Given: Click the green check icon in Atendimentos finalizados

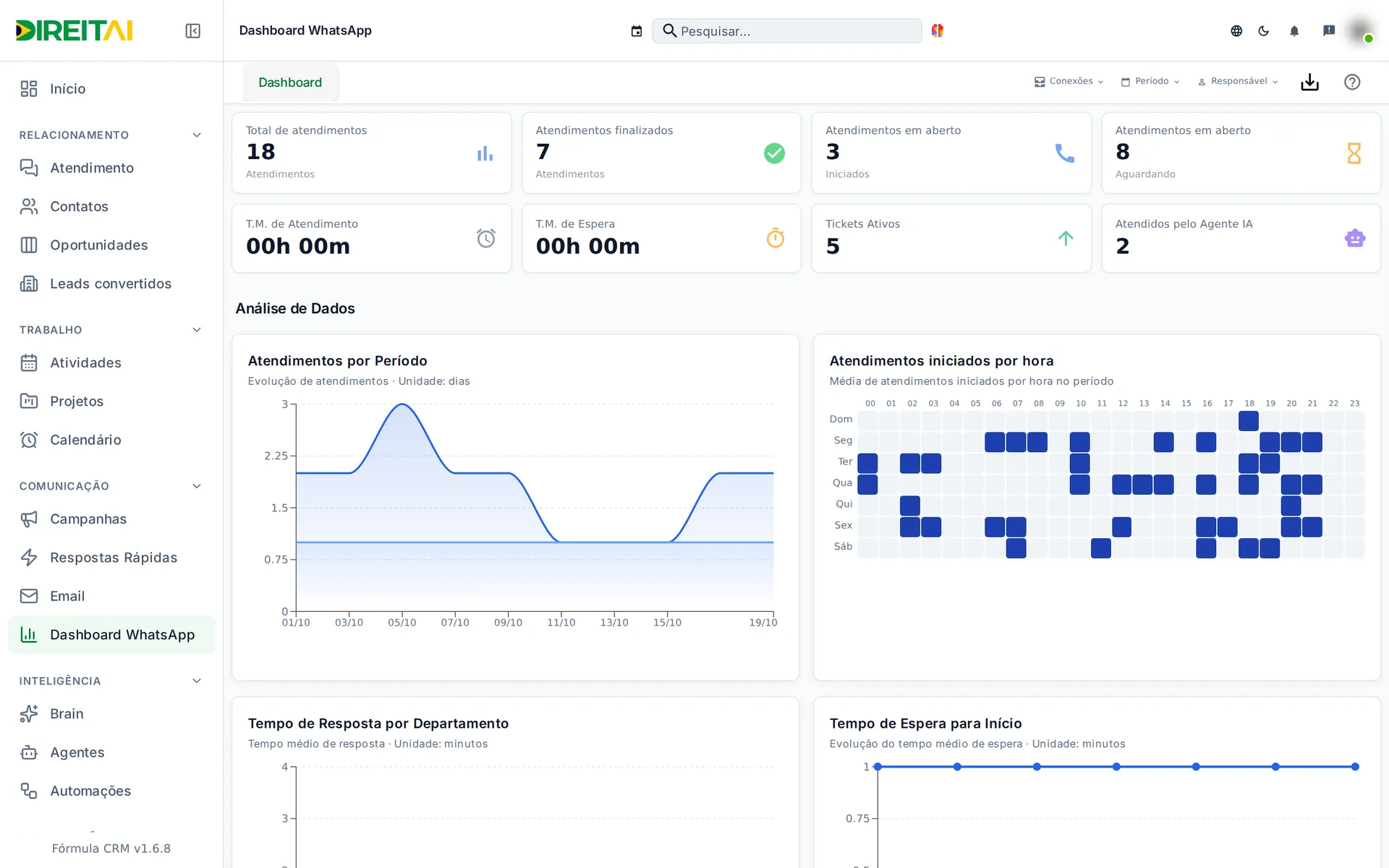Looking at the screenshot, I should 774,153.
